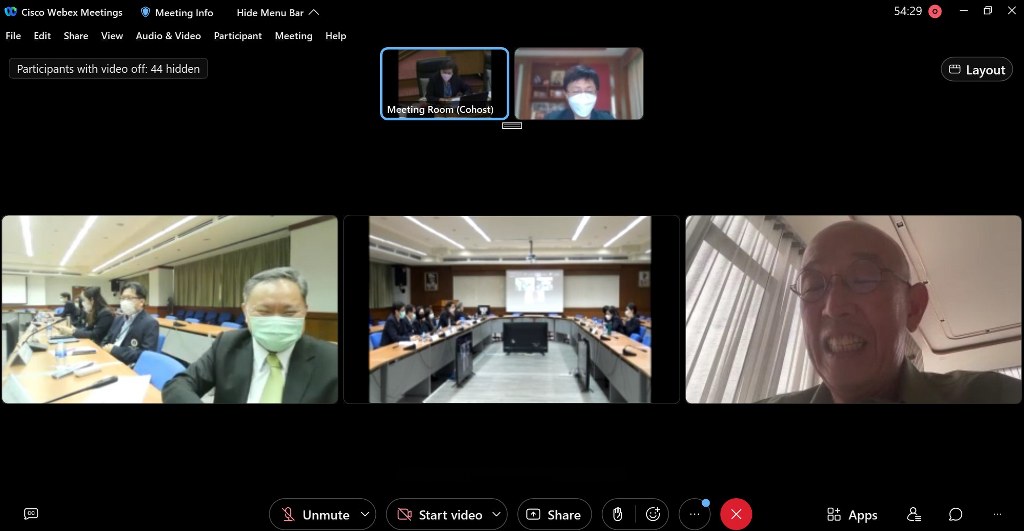The height and width of the screenshot is (531, 1024).
Task: Open the Participant menu
Action: point(237,36)
